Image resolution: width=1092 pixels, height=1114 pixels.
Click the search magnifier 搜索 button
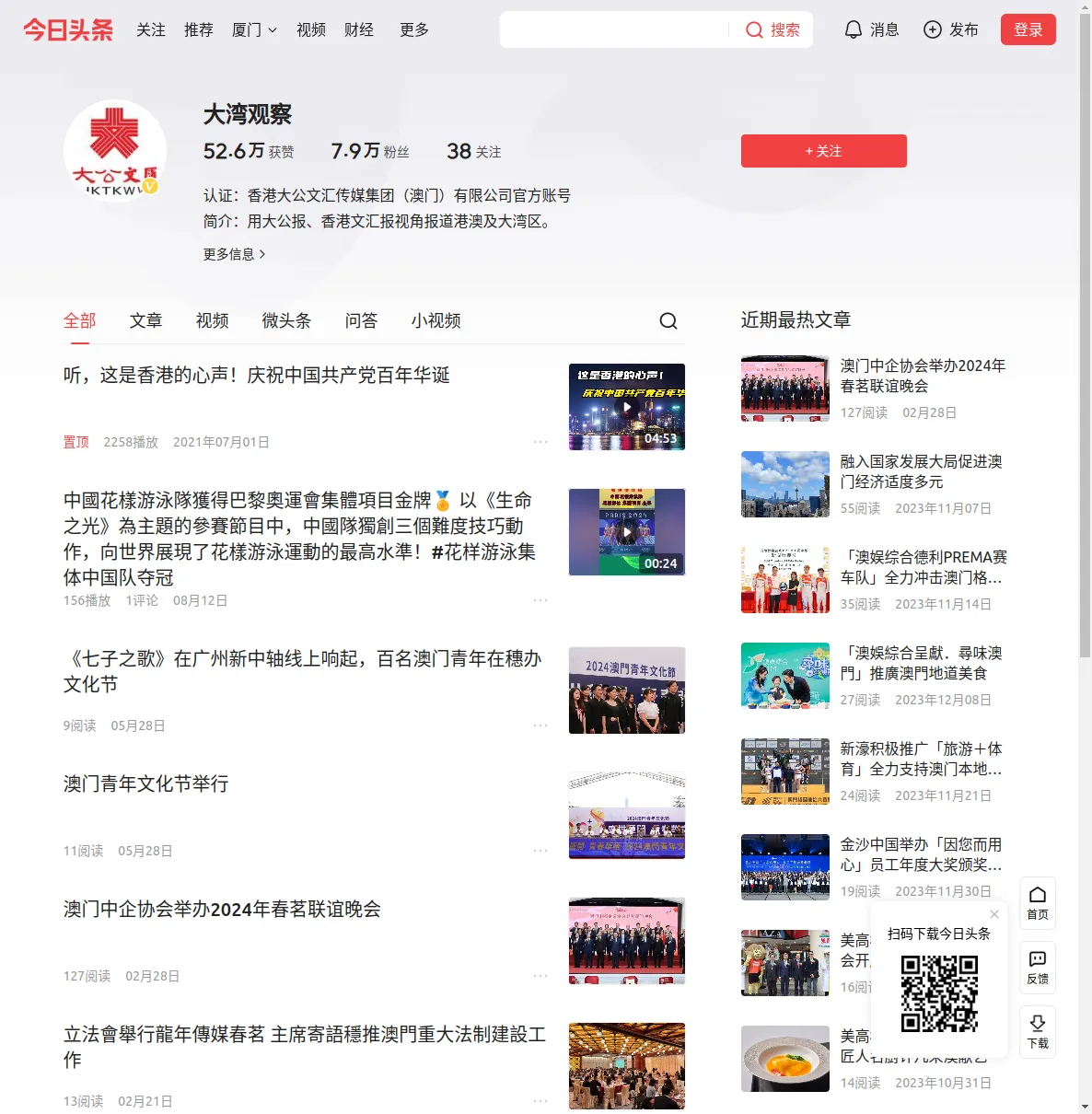click(773, 29)
